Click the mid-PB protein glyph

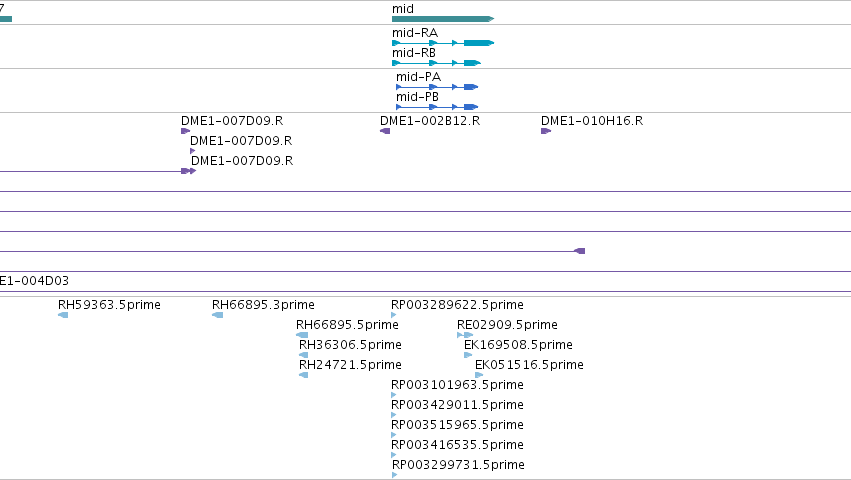[437, 107]
